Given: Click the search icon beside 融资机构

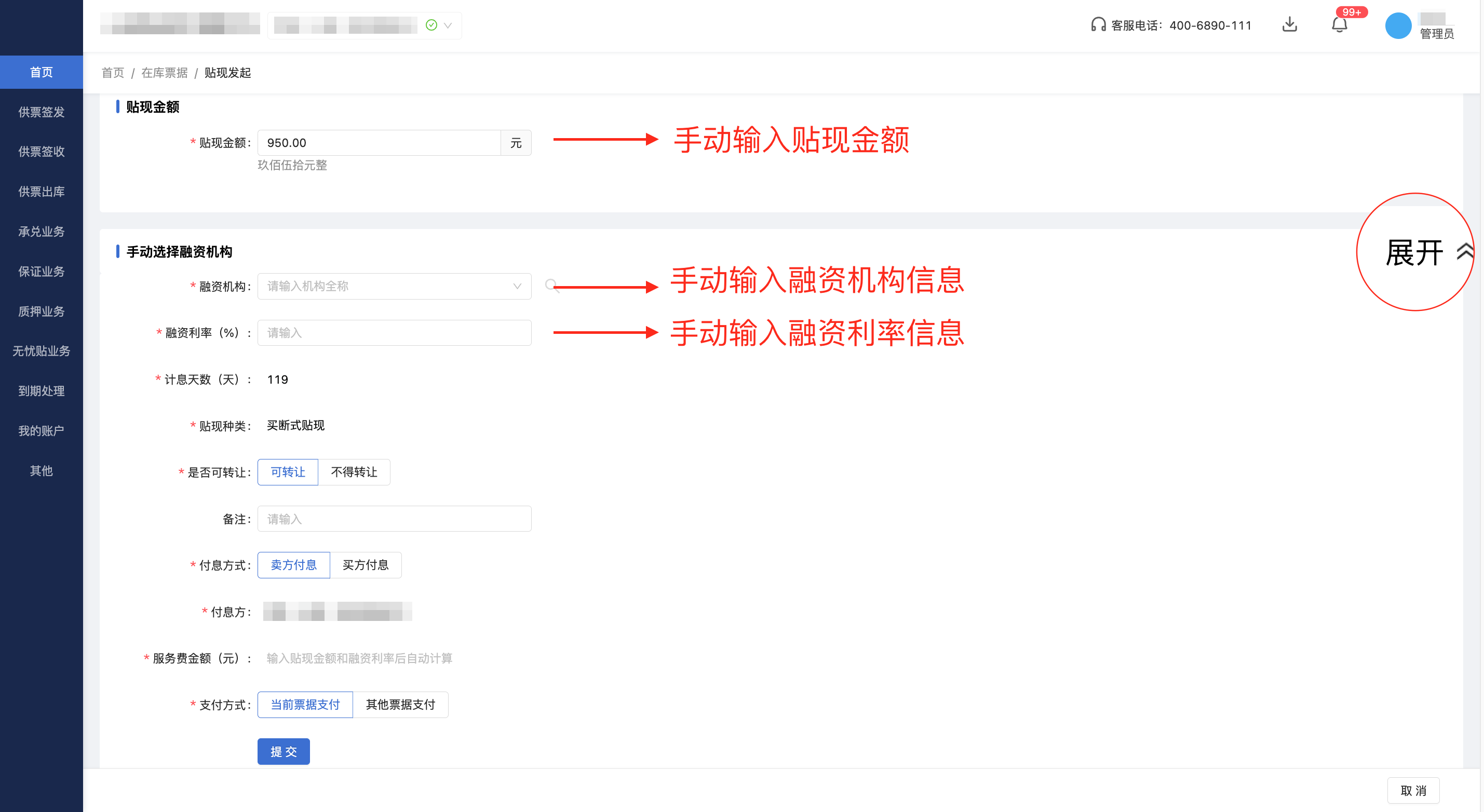Looking at the screenshot, I should pos(551,286).
